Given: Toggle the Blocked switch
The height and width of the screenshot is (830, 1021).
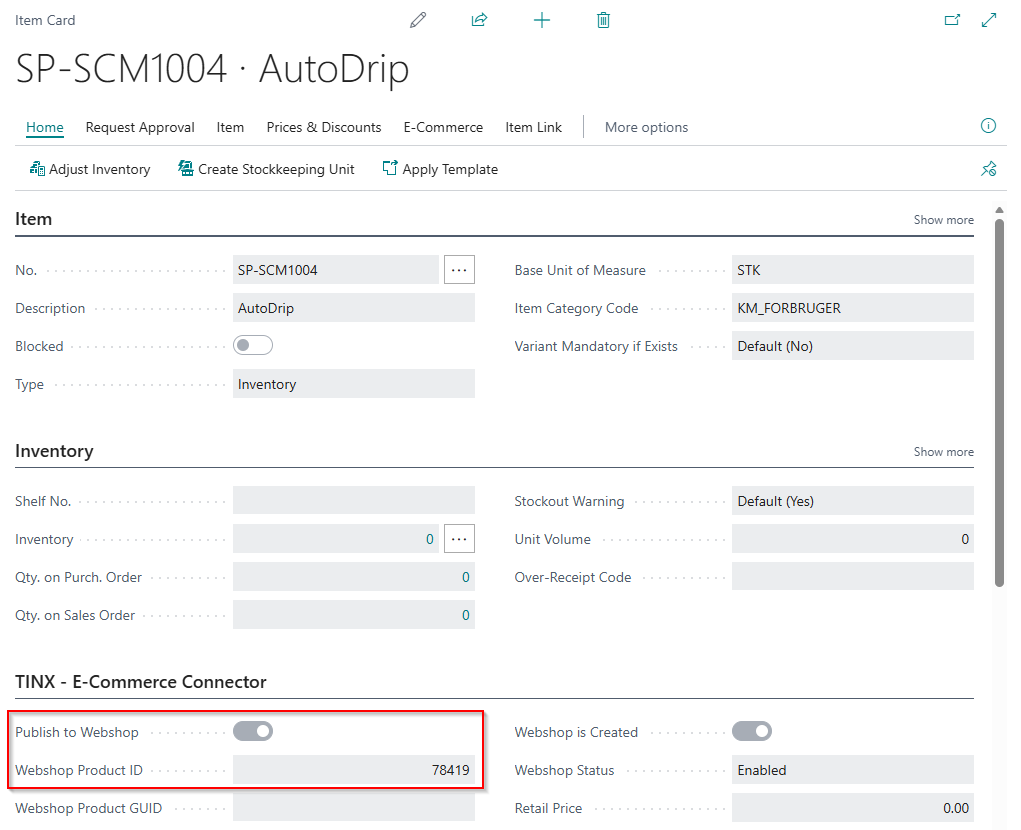Looking at the screenshot, I should [253, 345].
